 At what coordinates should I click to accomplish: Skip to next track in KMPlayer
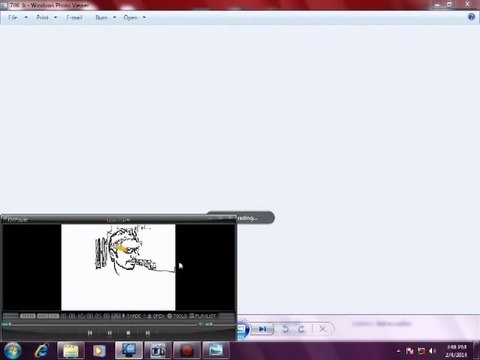tap(147, 333)
